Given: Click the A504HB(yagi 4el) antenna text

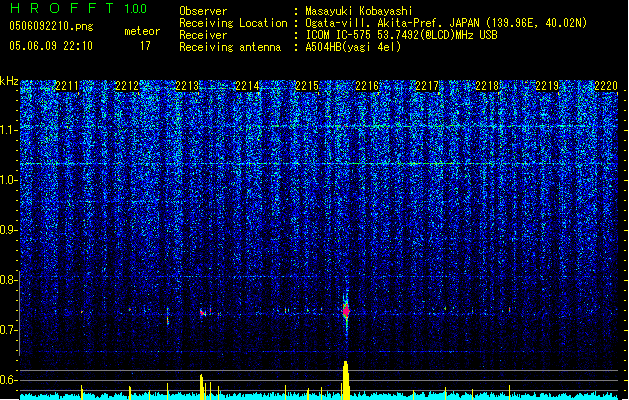Looking at the screenshot, I should [353, 47].
